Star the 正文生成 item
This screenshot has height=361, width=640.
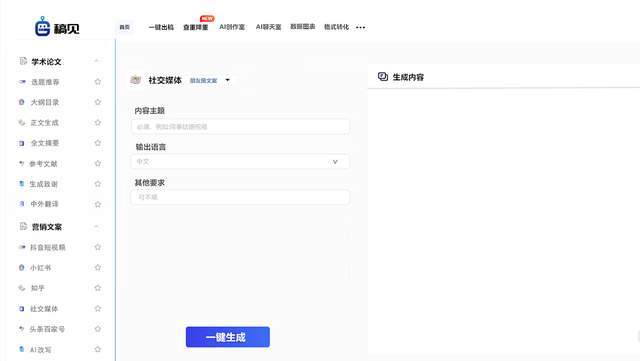[98, 123]
